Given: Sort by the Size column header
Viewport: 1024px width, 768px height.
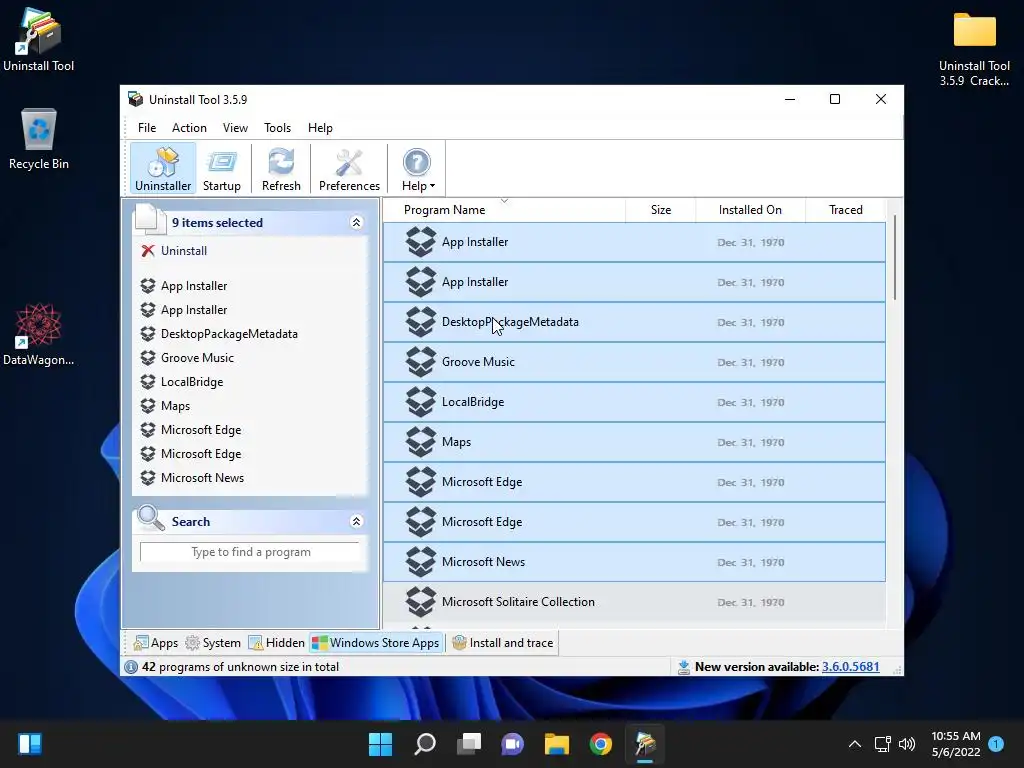Looking at the screenshot, I should (x=660, y=210).
